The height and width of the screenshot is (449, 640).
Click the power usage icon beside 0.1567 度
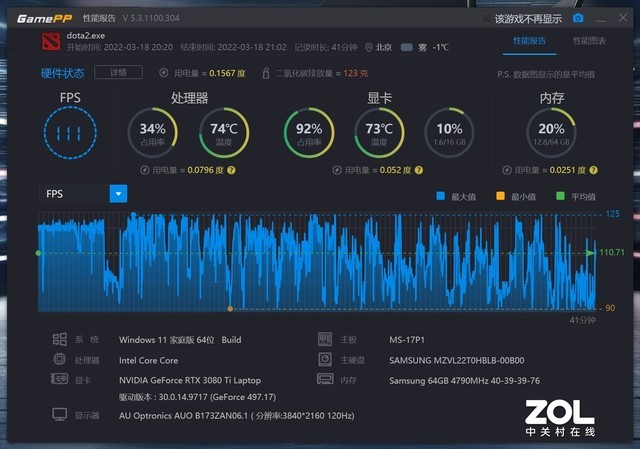tap(163, 73)
